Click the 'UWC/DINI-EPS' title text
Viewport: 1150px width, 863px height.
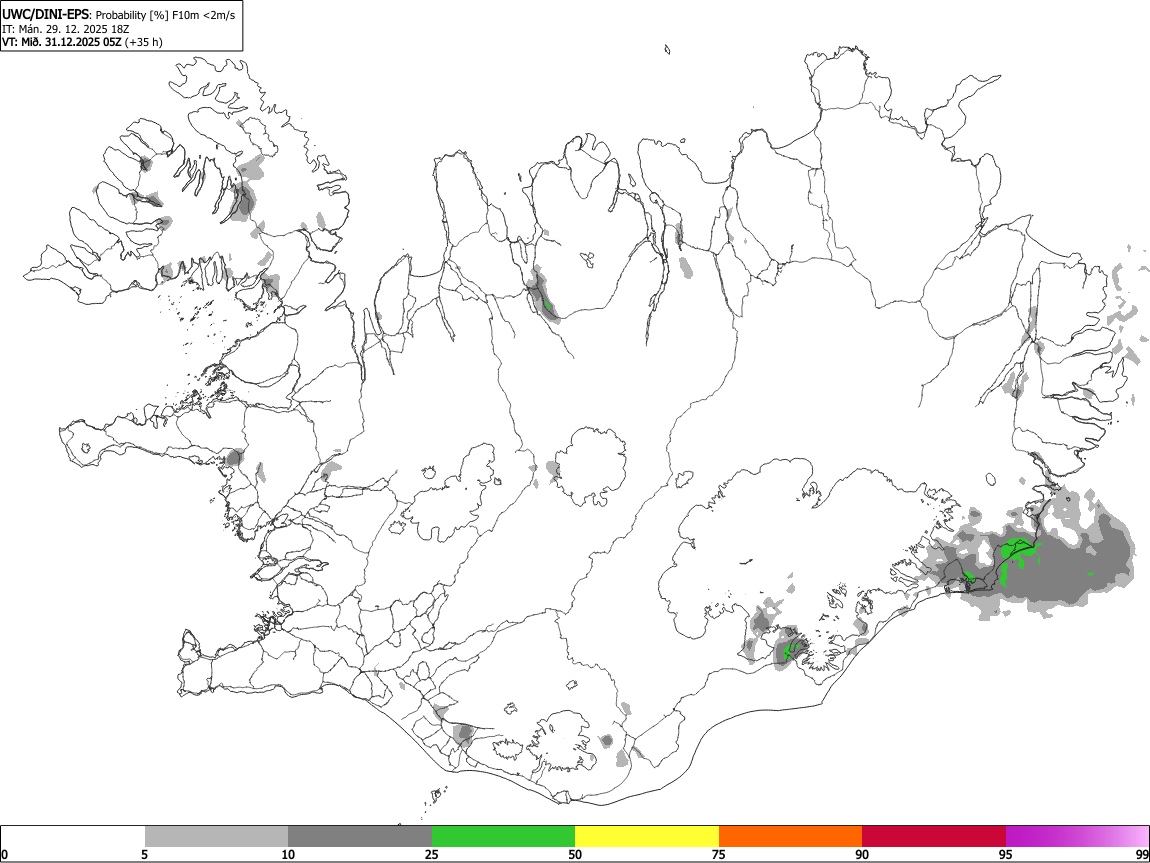[x=46, y=15]
